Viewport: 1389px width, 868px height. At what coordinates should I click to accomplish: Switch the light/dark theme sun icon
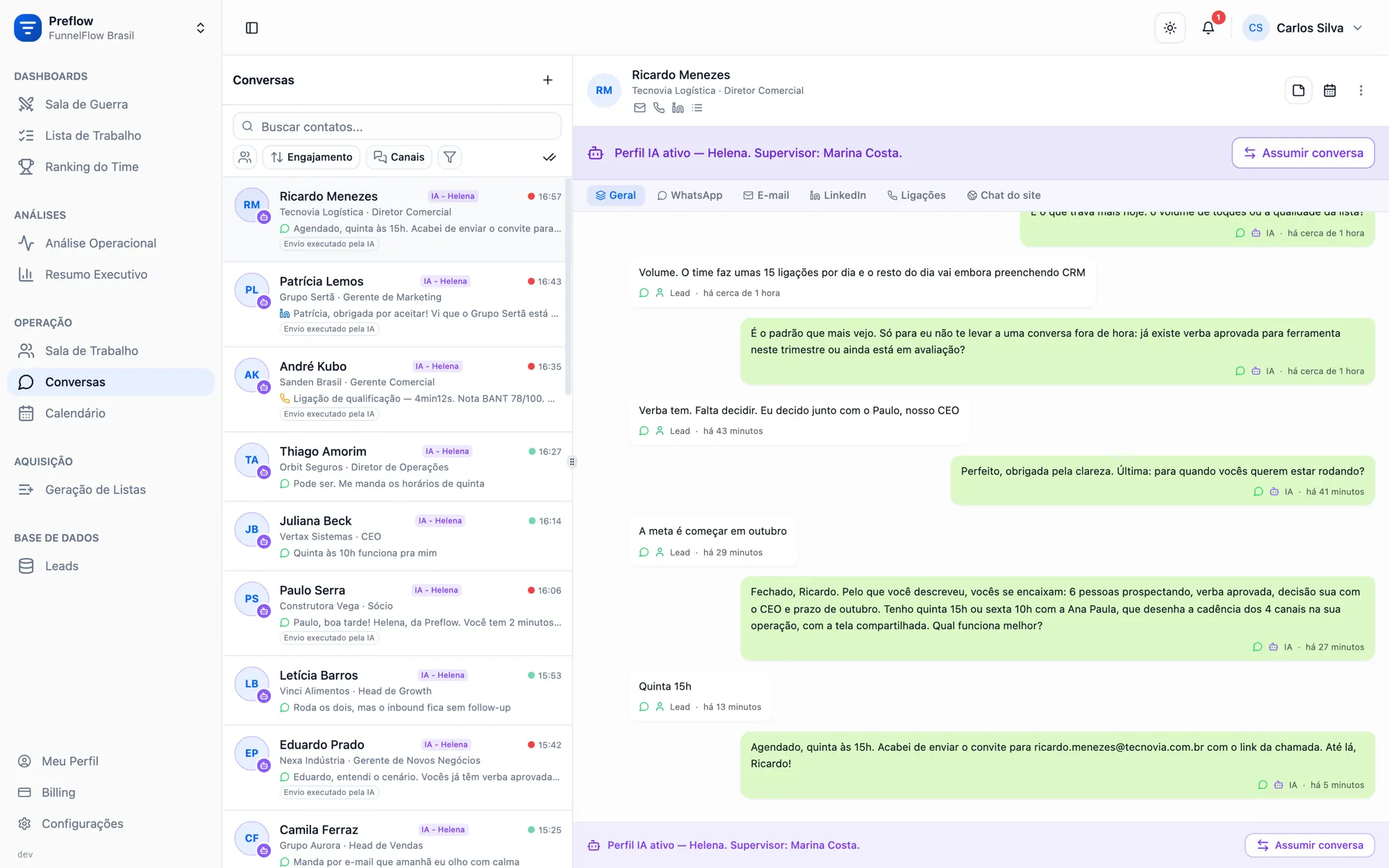click(1170, 28)
